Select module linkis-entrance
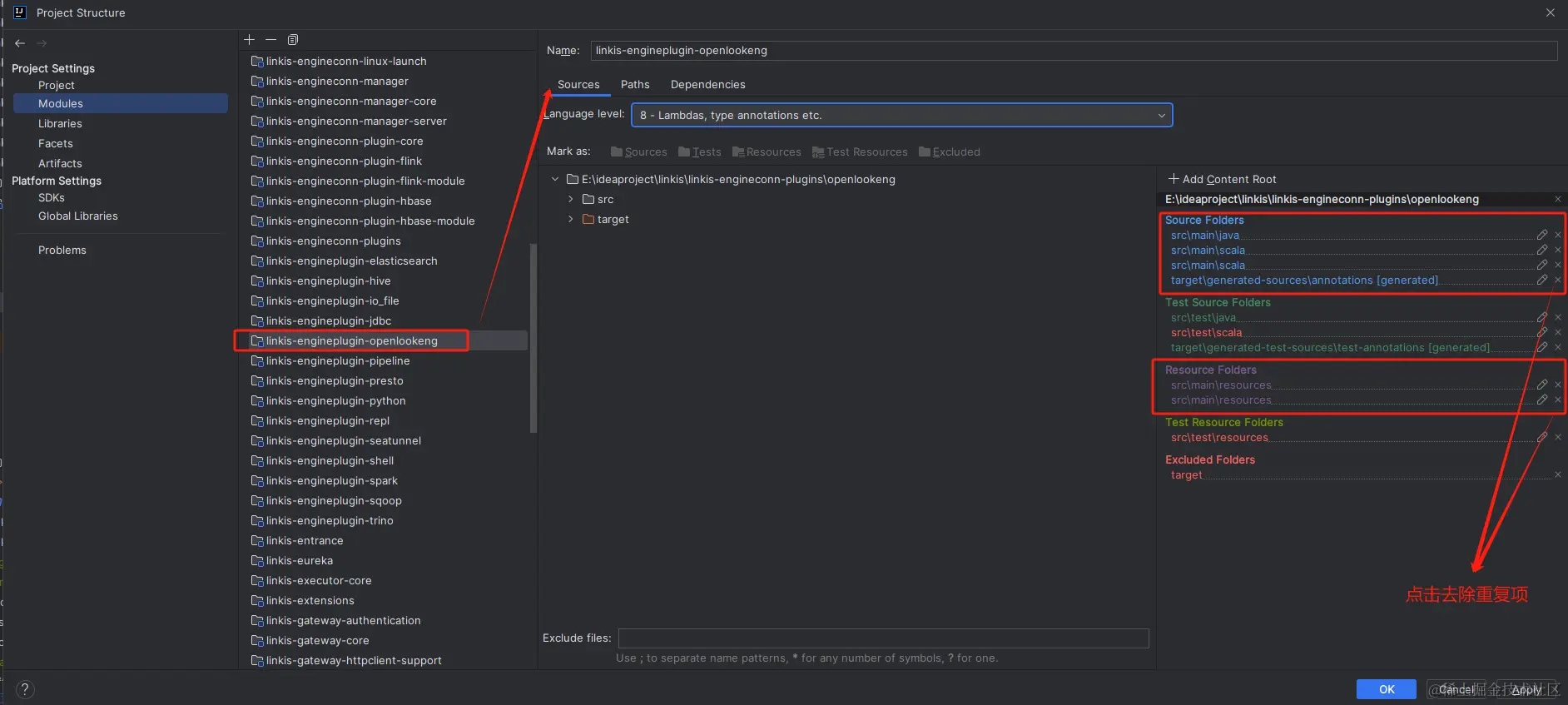 coord(305,540)
